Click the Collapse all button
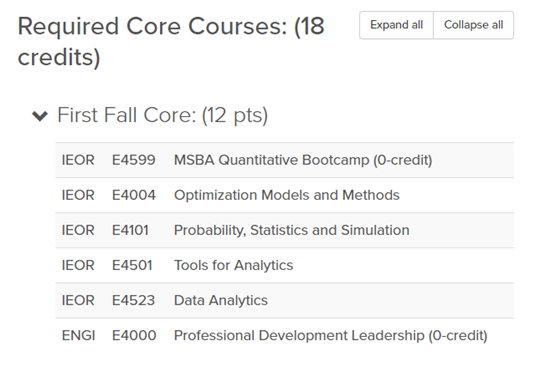The height and width of the screenshot is (366, 550). pos(474,25)
